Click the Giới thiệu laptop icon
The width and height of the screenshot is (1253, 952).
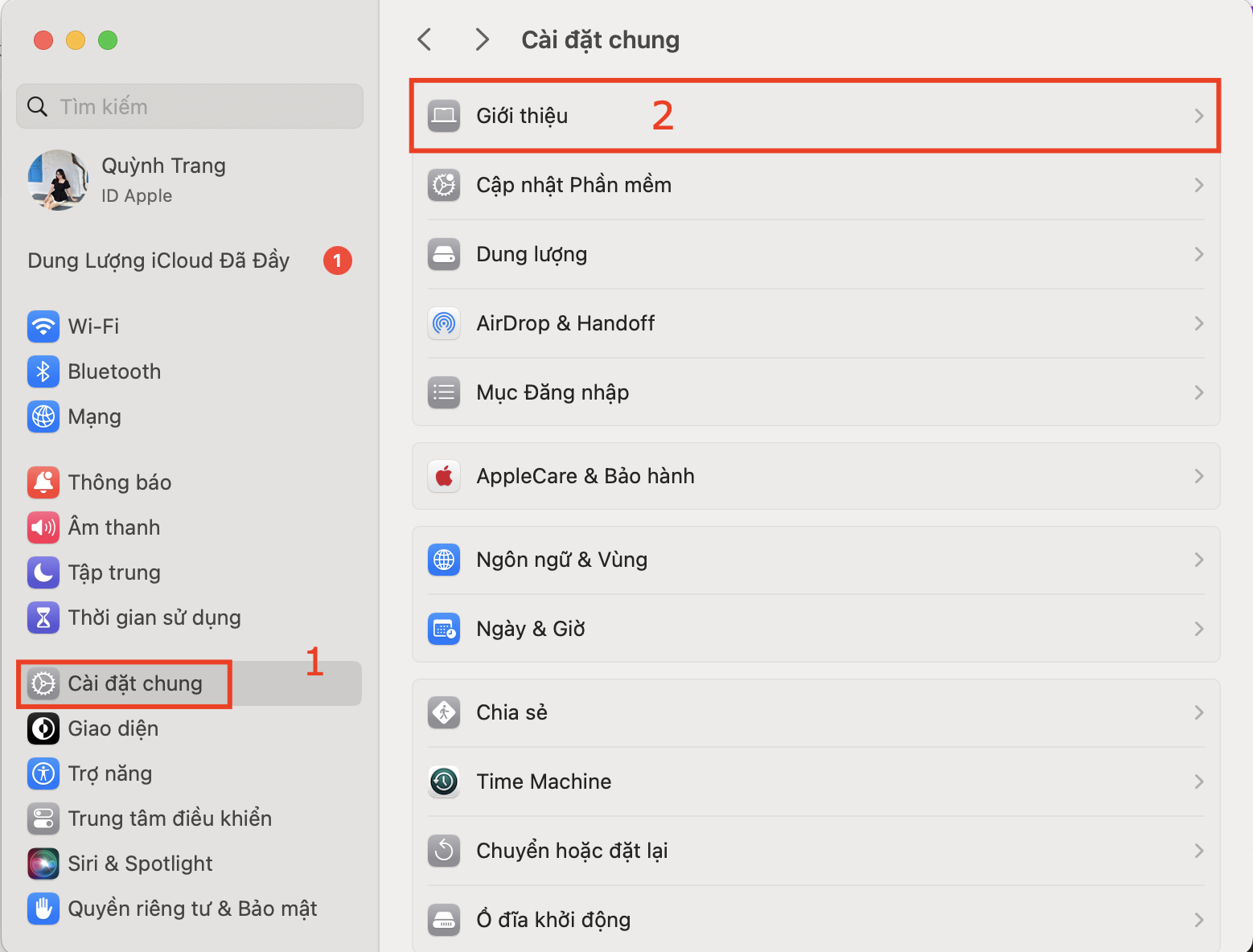click(444, 116)
